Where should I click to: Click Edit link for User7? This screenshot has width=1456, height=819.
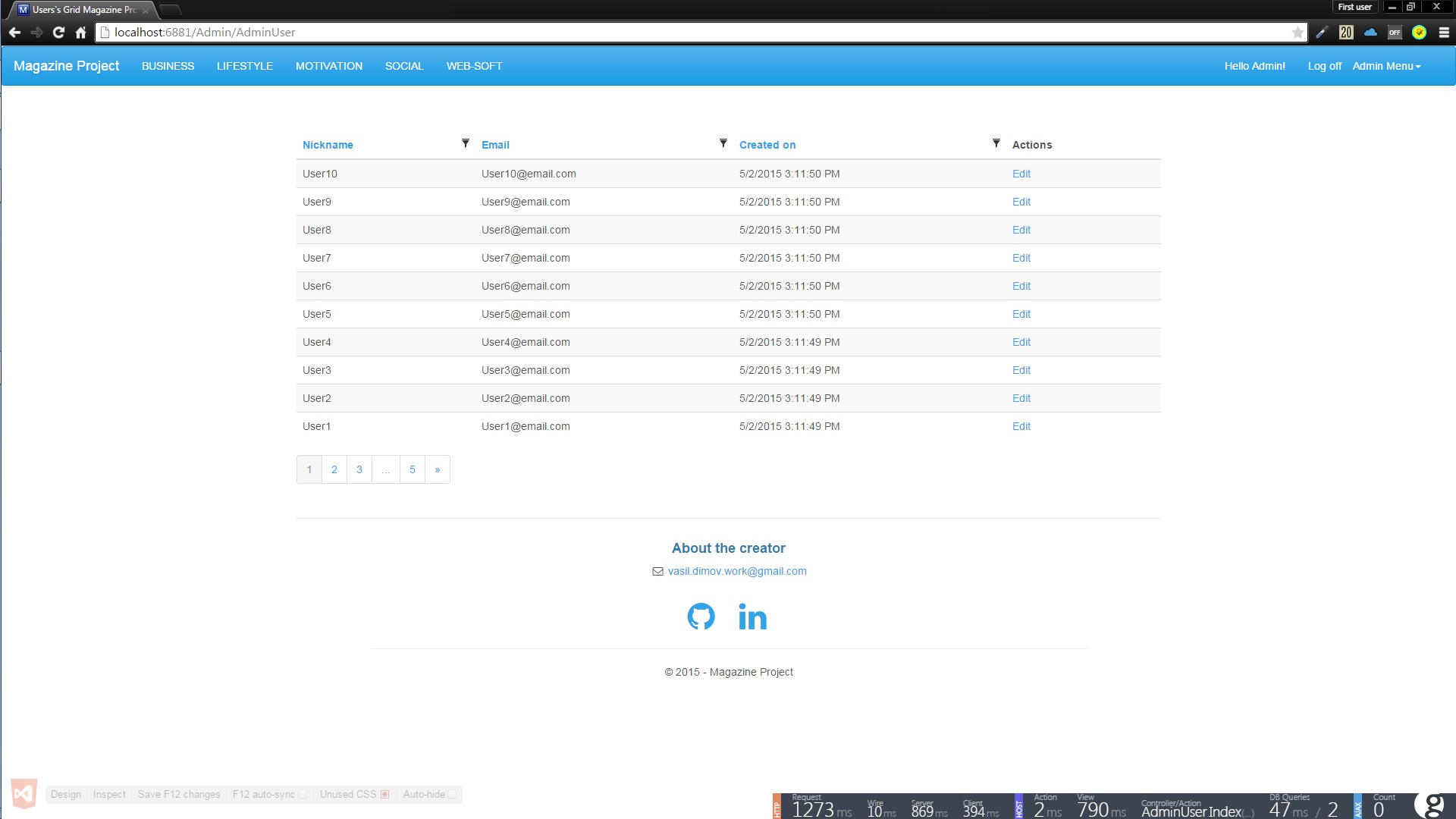pyautogui.click(x=1021, y=258)
